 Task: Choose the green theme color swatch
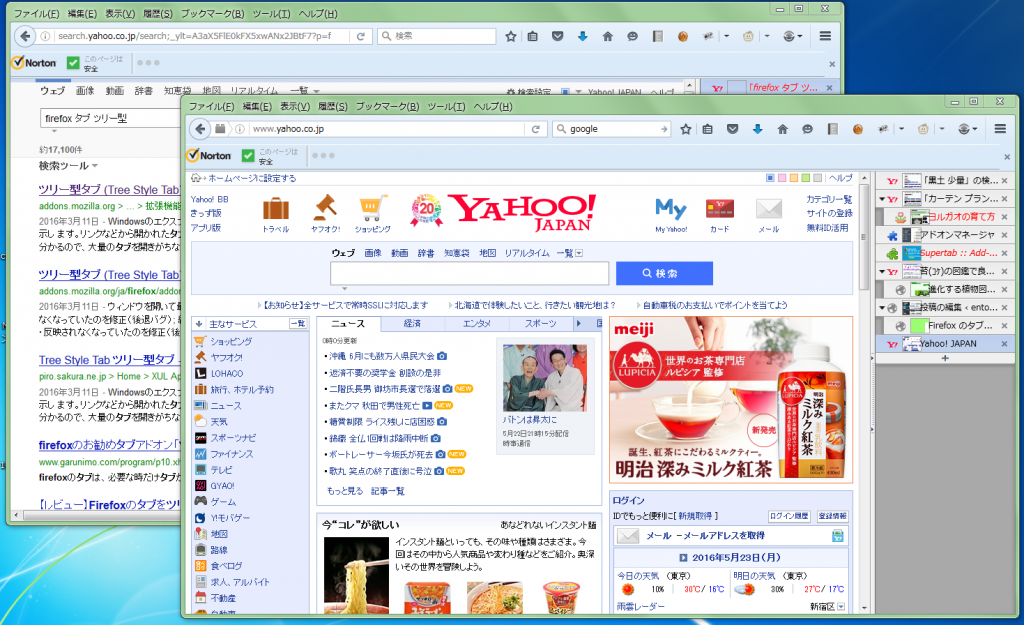tap(805, 178)
